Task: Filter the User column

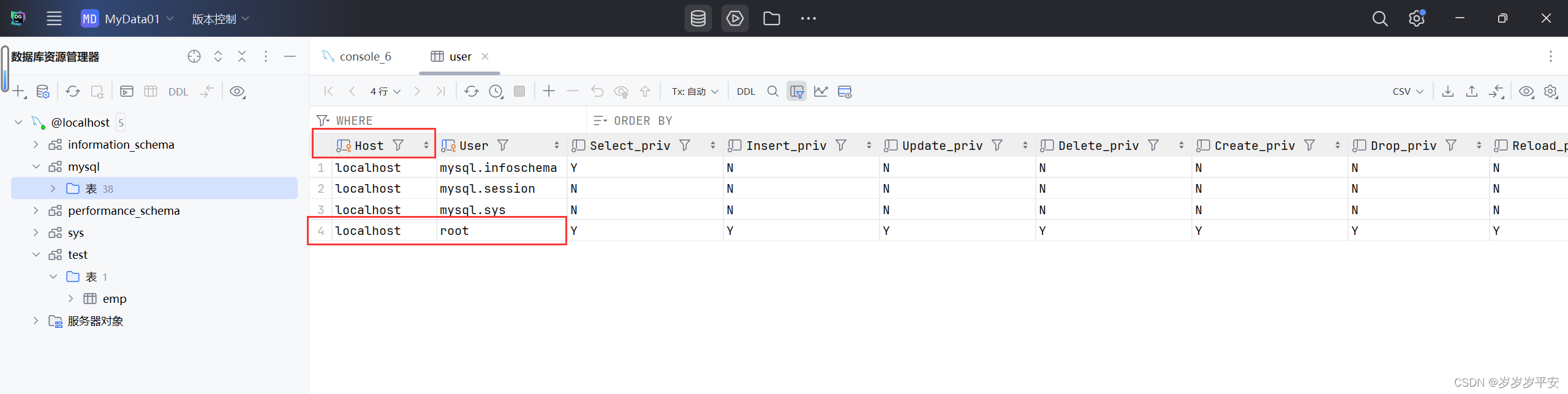Action: (503, 145)
